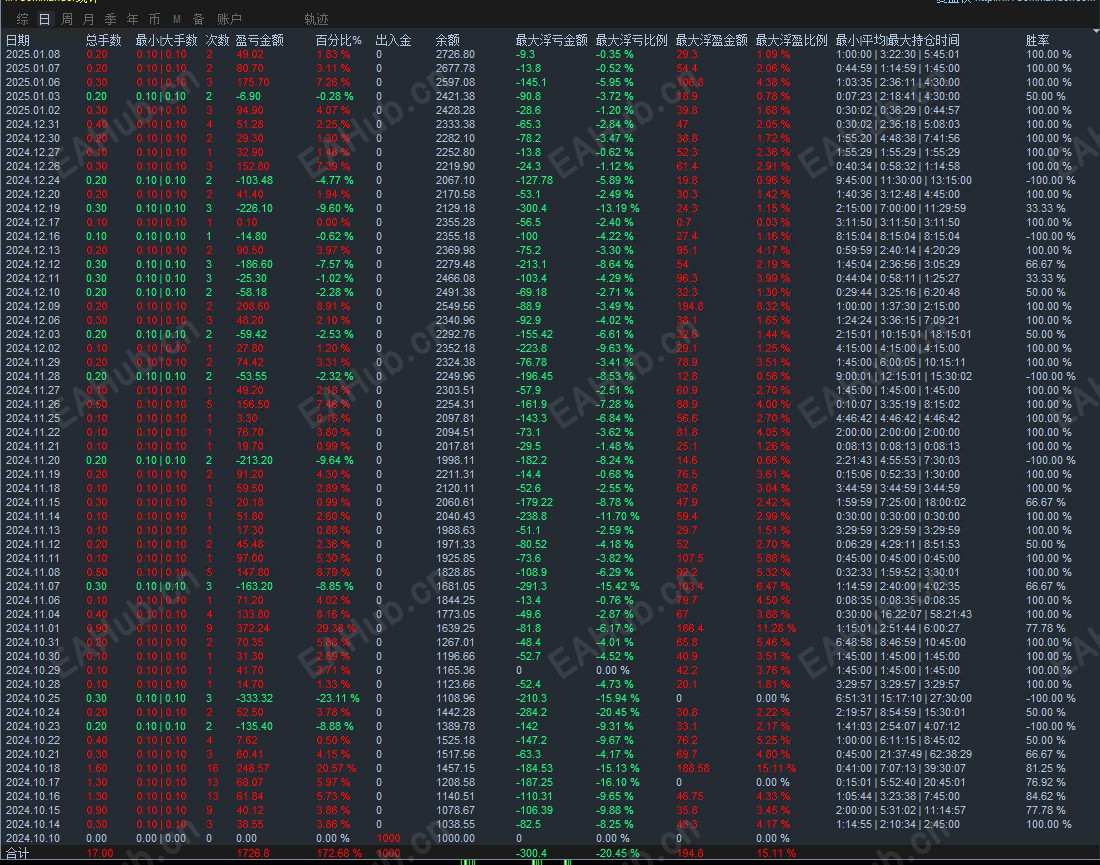
Task: Click balance value 2549.56
Action: point(455,306)
